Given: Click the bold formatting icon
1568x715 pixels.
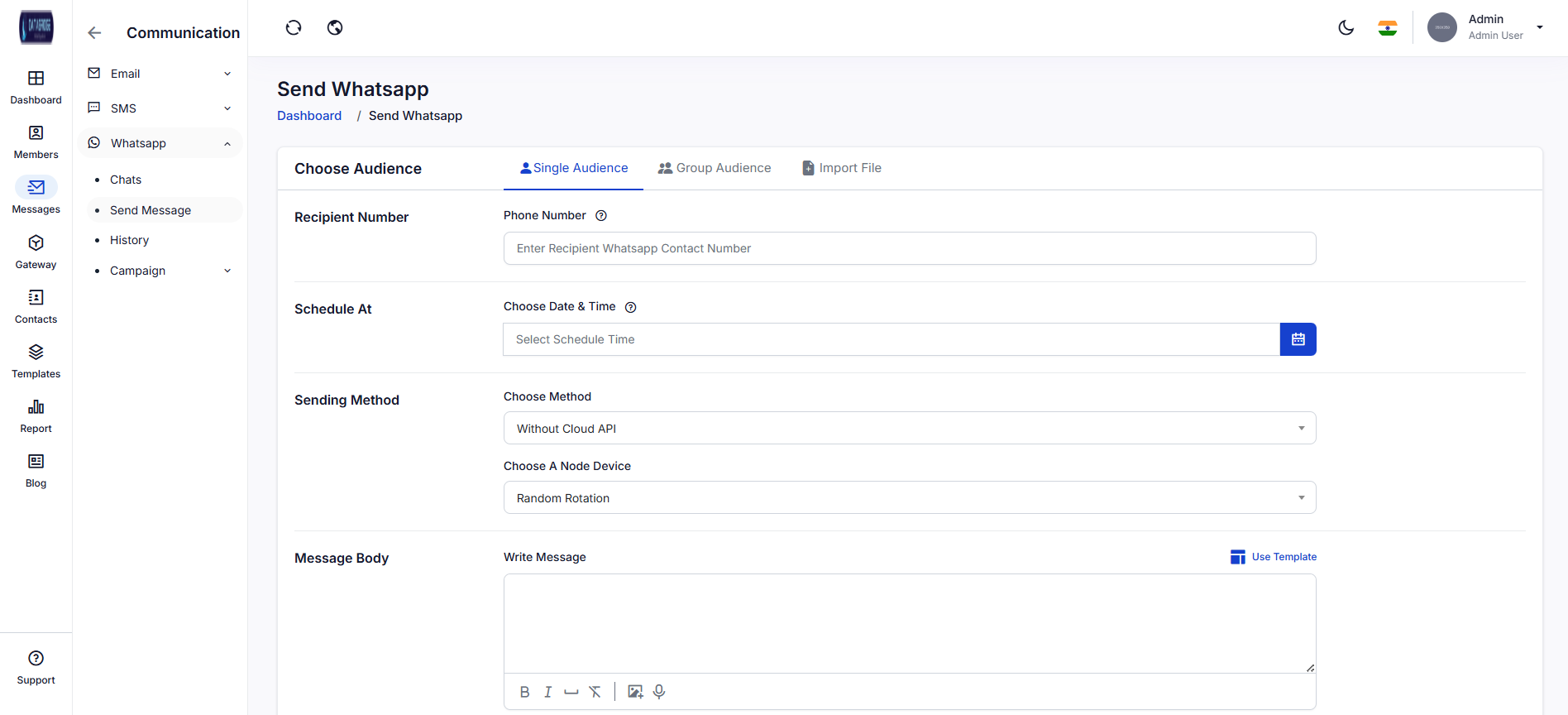Looking at the screenshot, I should click(524, 692).
